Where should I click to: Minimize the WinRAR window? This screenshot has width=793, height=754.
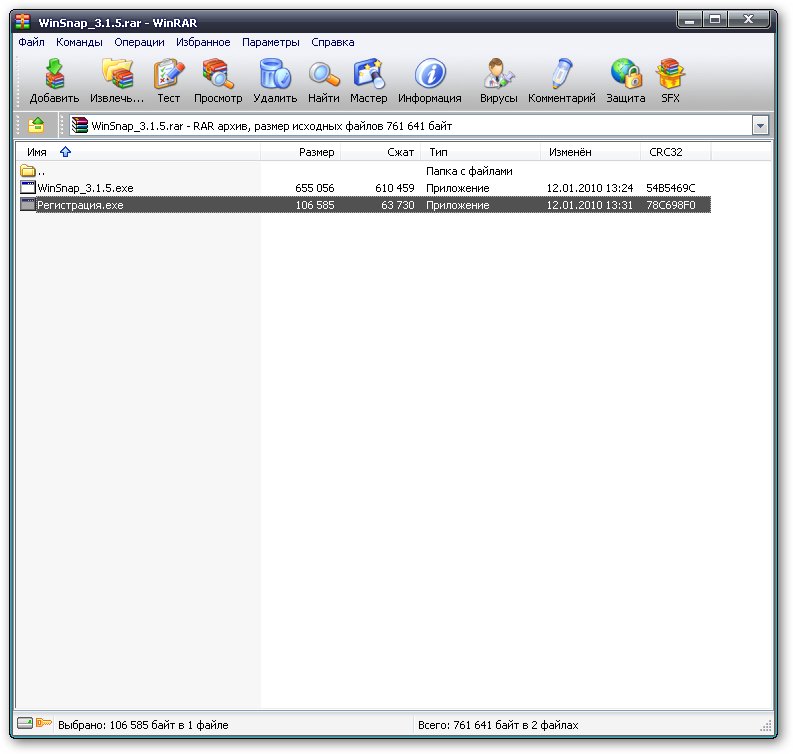click(x=689, y=20)
